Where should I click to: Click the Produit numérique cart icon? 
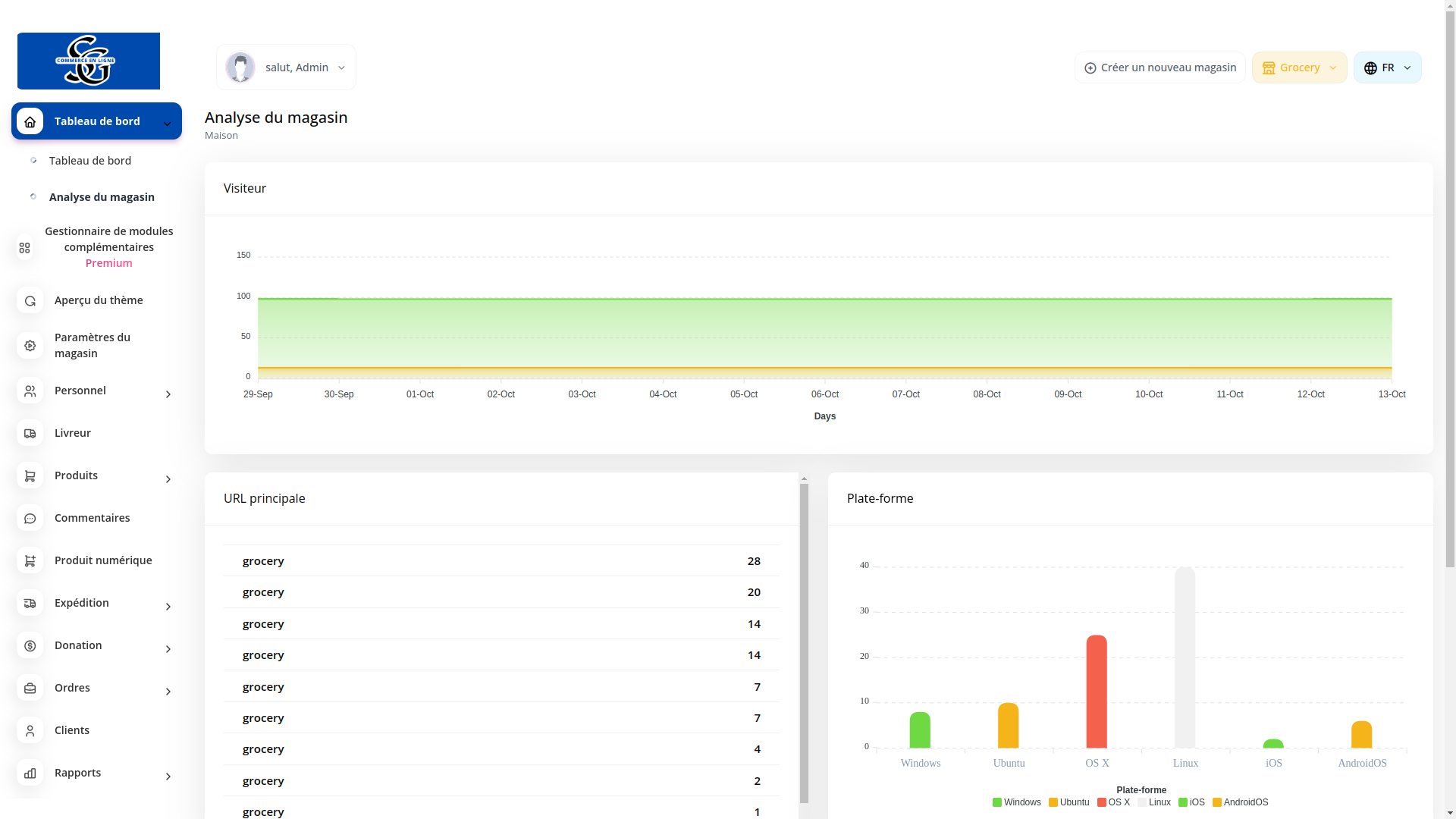30,560
